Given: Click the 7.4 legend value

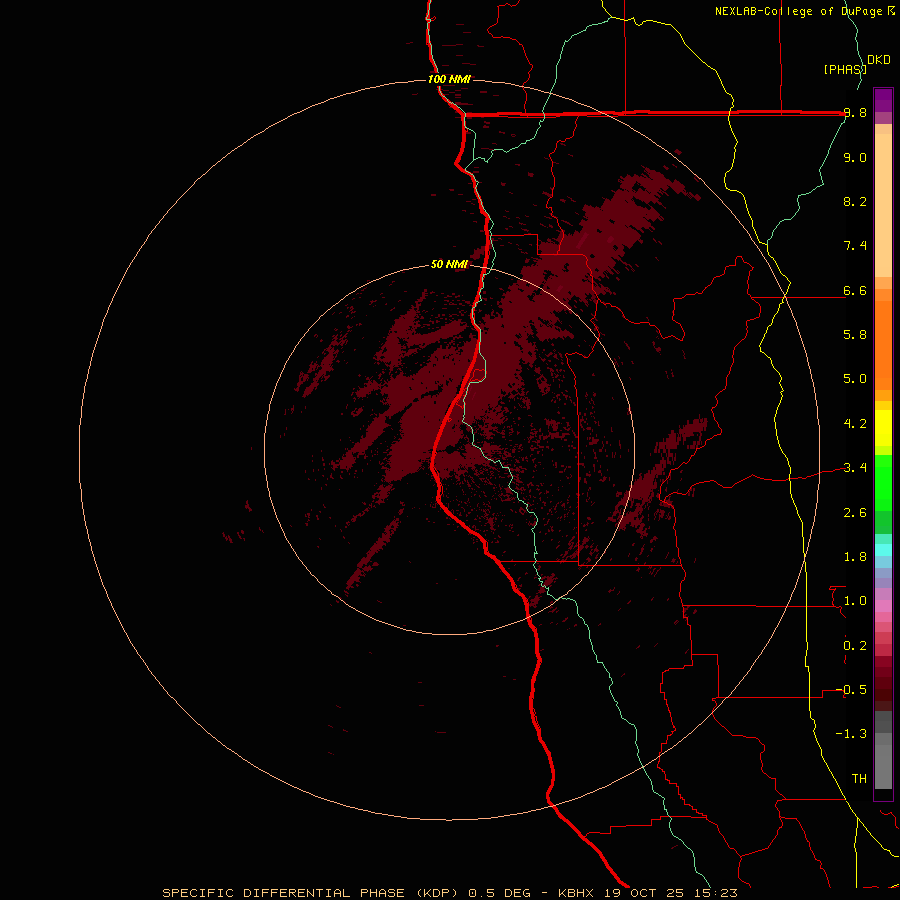Looking at the screenshot, I should (855, 246).
